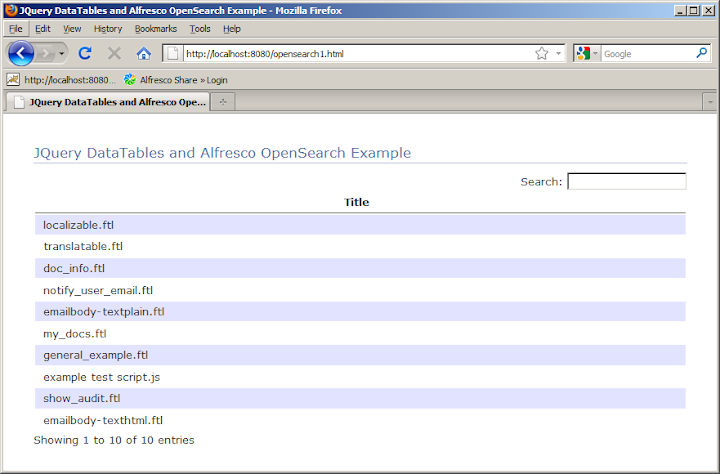Select the doc_info.ftl row
This screenshot has height=474, width=720.
360,268
